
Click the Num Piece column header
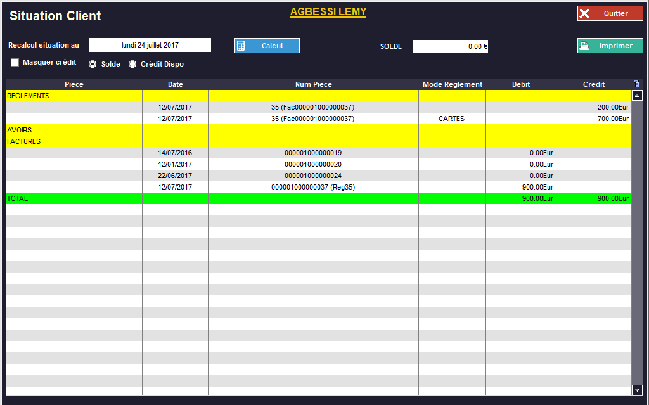click(x=313, y=84)
